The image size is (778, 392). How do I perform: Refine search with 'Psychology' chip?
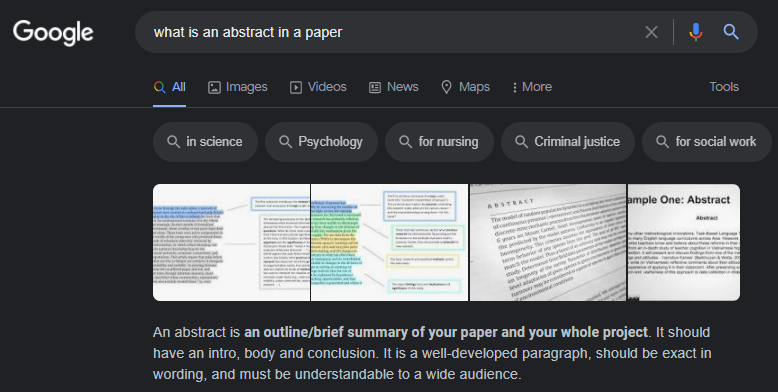(322, 142)
